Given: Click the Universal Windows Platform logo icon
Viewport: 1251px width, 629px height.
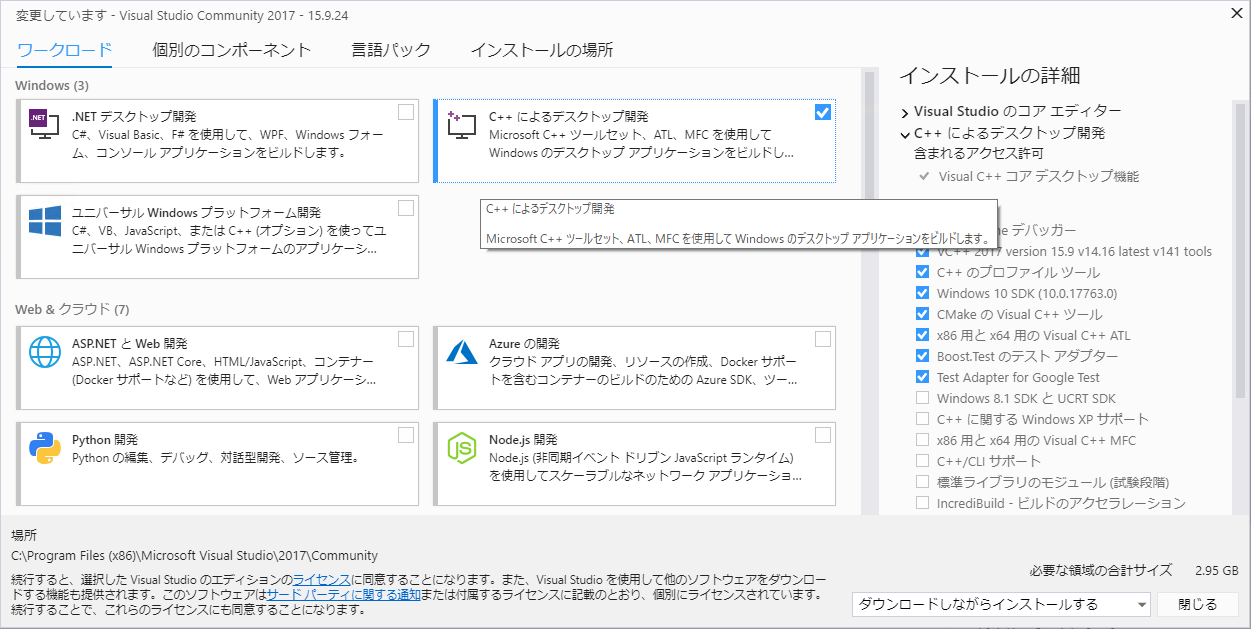Looking at the screenshot, I should pyautogui.click(x=45, y=221).
